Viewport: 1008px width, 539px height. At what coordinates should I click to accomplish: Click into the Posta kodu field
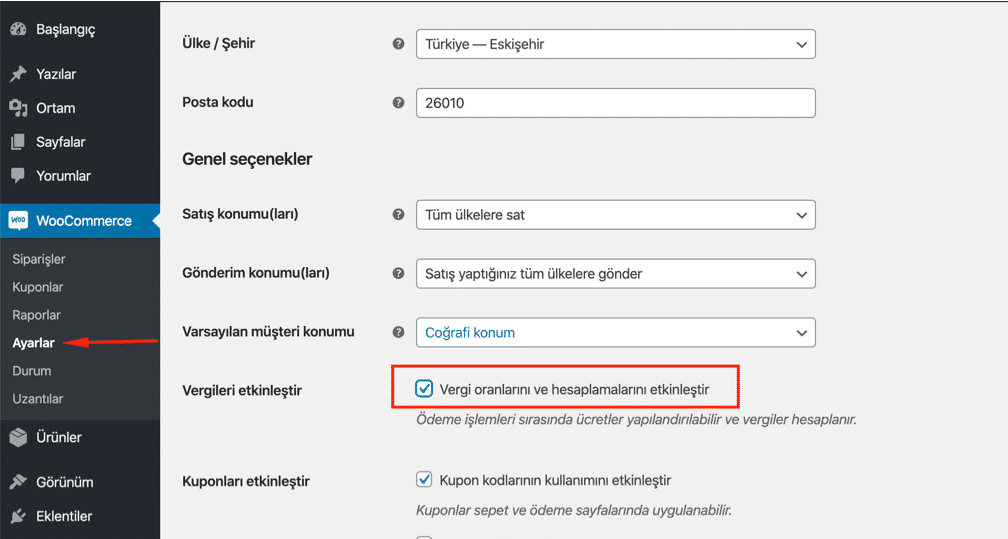coord(615,103)
